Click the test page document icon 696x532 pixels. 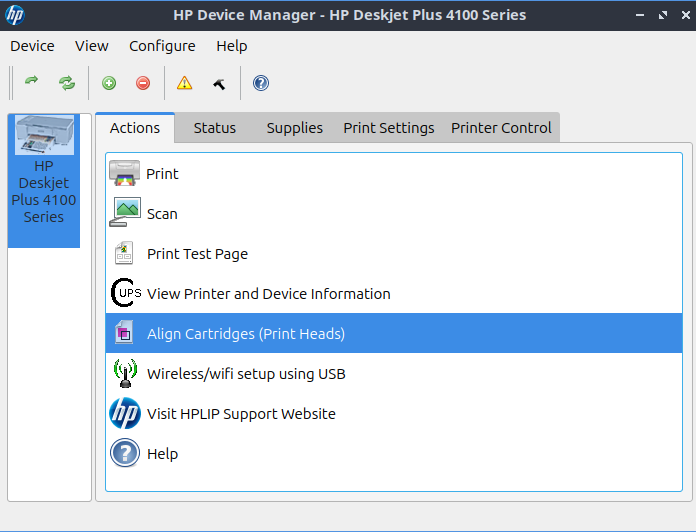(124, 253)
